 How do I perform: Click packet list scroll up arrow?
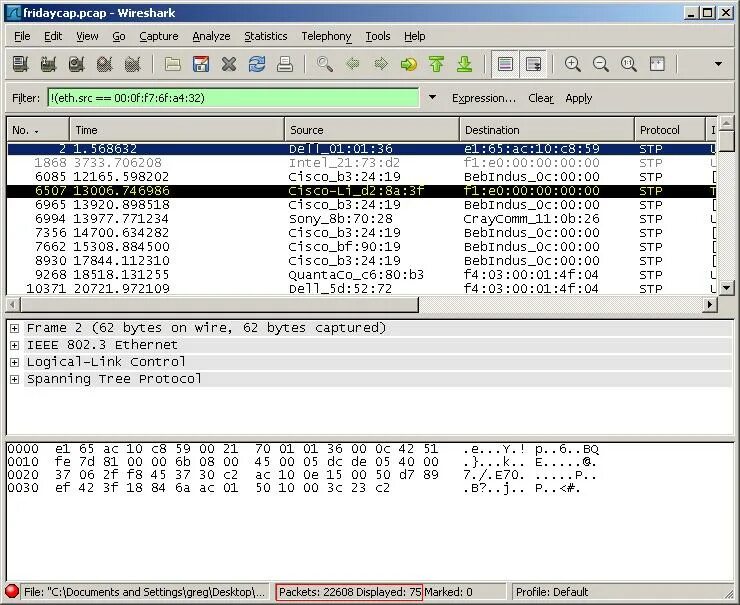[726, 123]
